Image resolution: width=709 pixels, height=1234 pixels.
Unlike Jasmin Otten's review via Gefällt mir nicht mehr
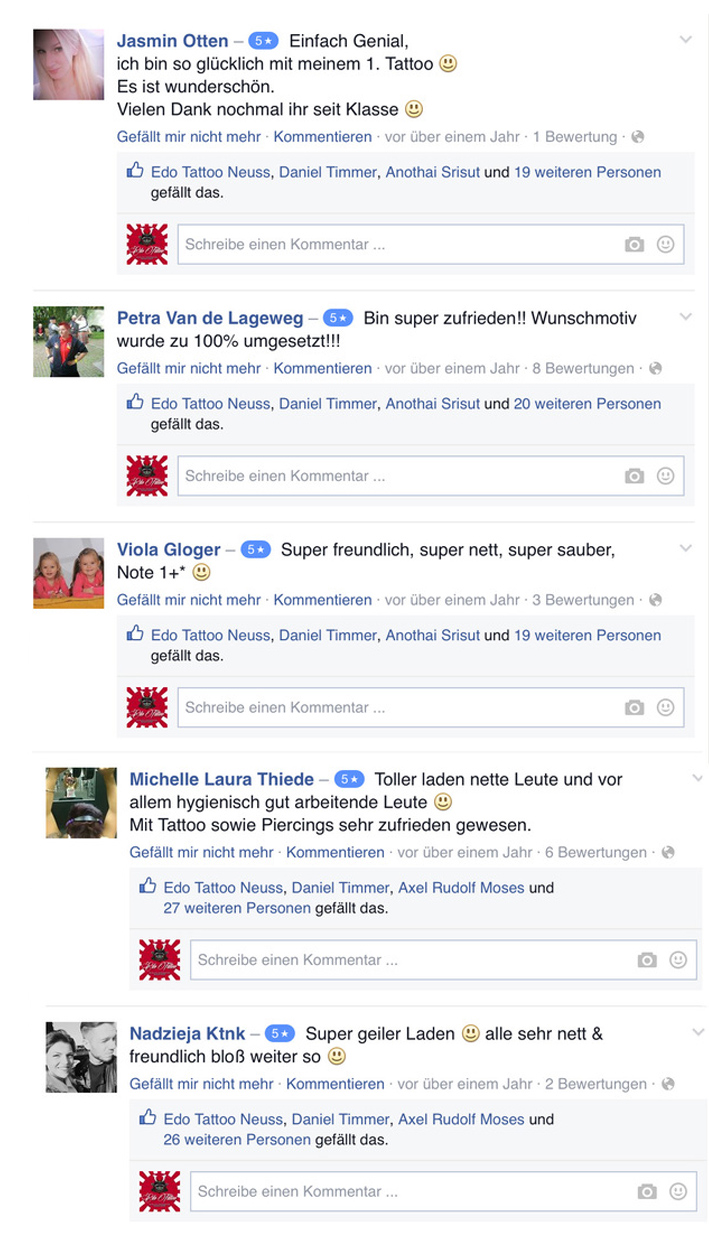(x=189, y=137)
